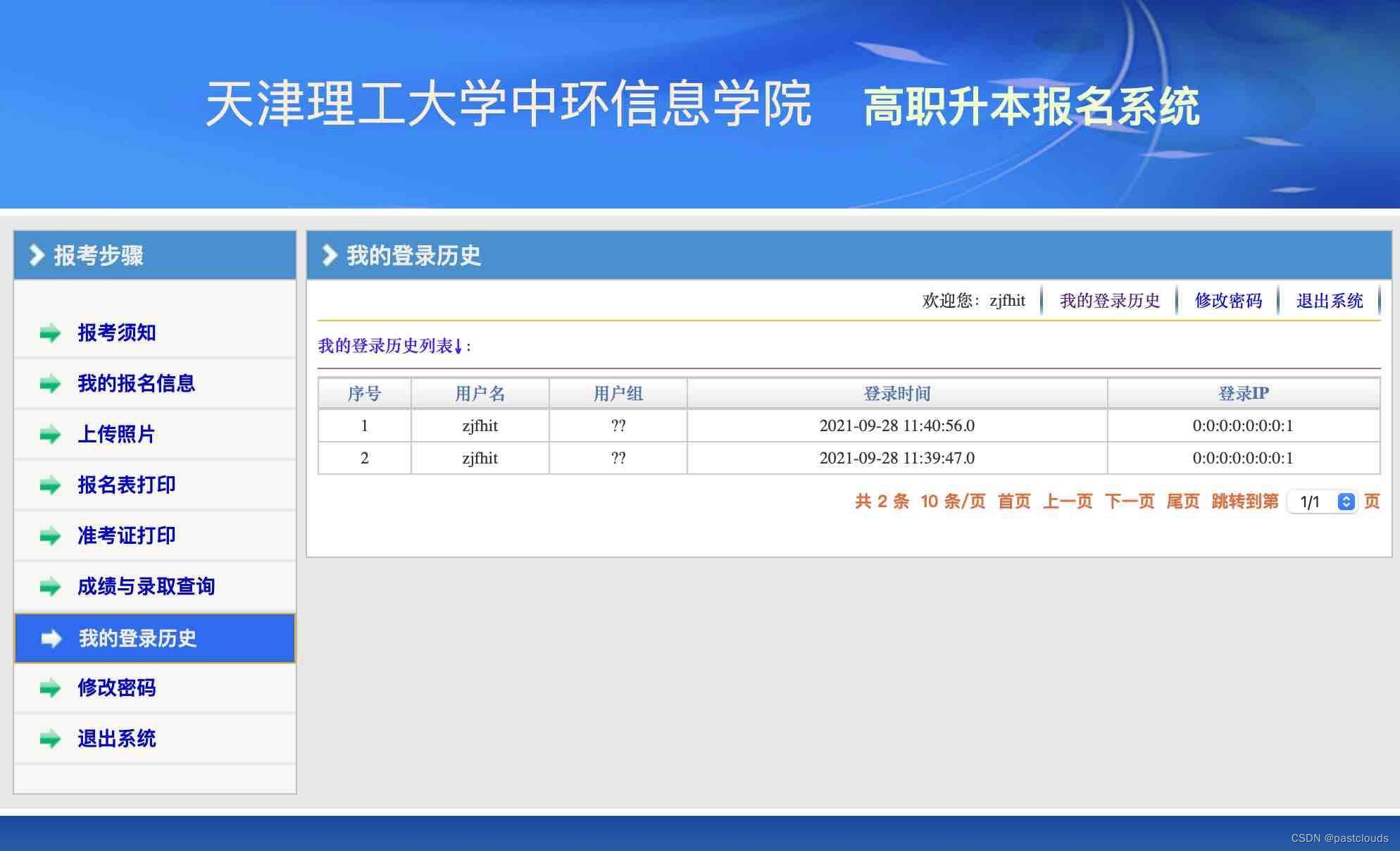
Task: Click 欢迎您: zjfhit welcome text
Action: point(974,301)
